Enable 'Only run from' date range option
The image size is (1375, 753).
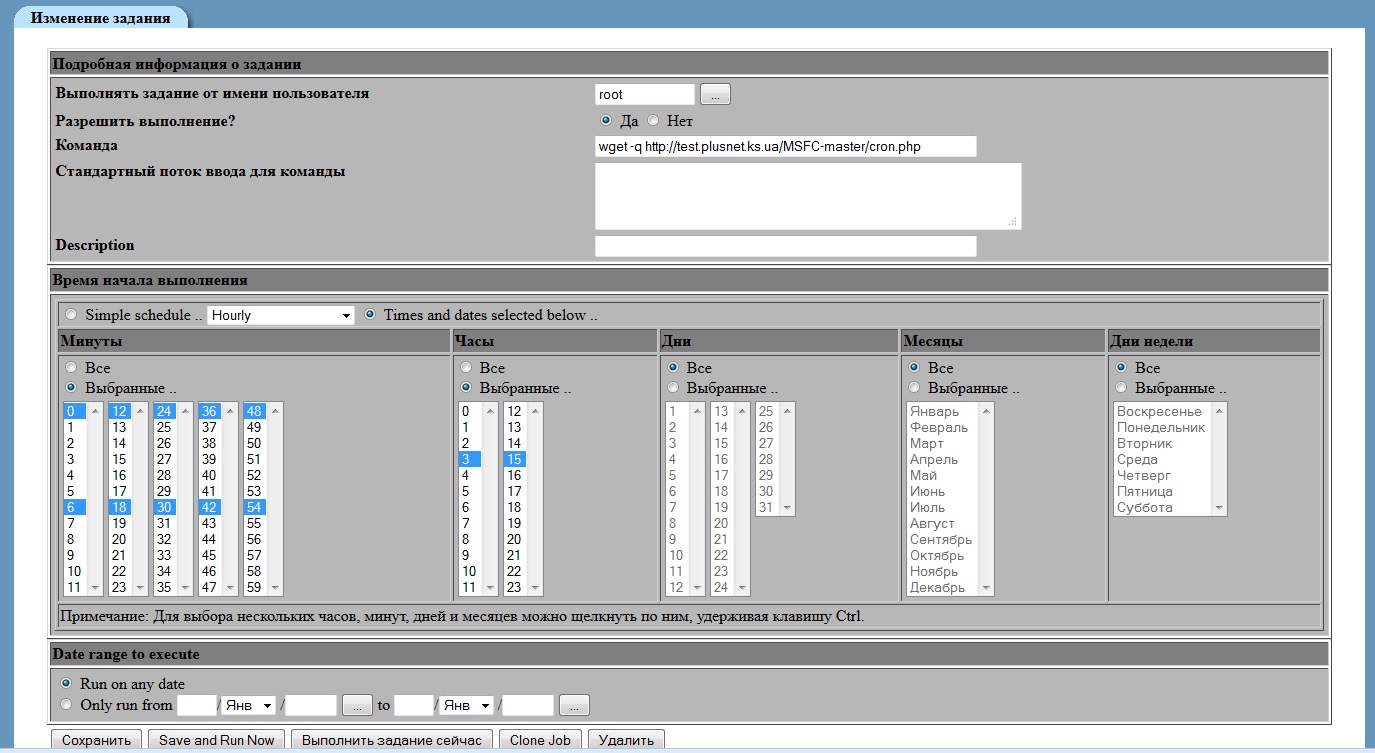pyautogui.click(x=66, y=705)
